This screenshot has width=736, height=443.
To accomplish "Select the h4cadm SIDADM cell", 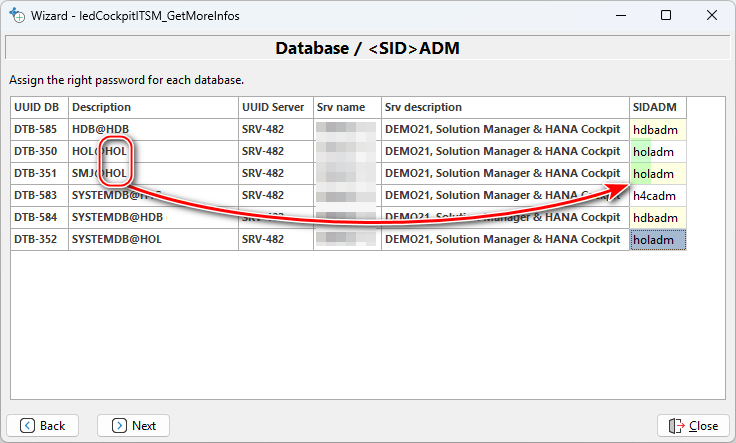I will pos(657,195).
